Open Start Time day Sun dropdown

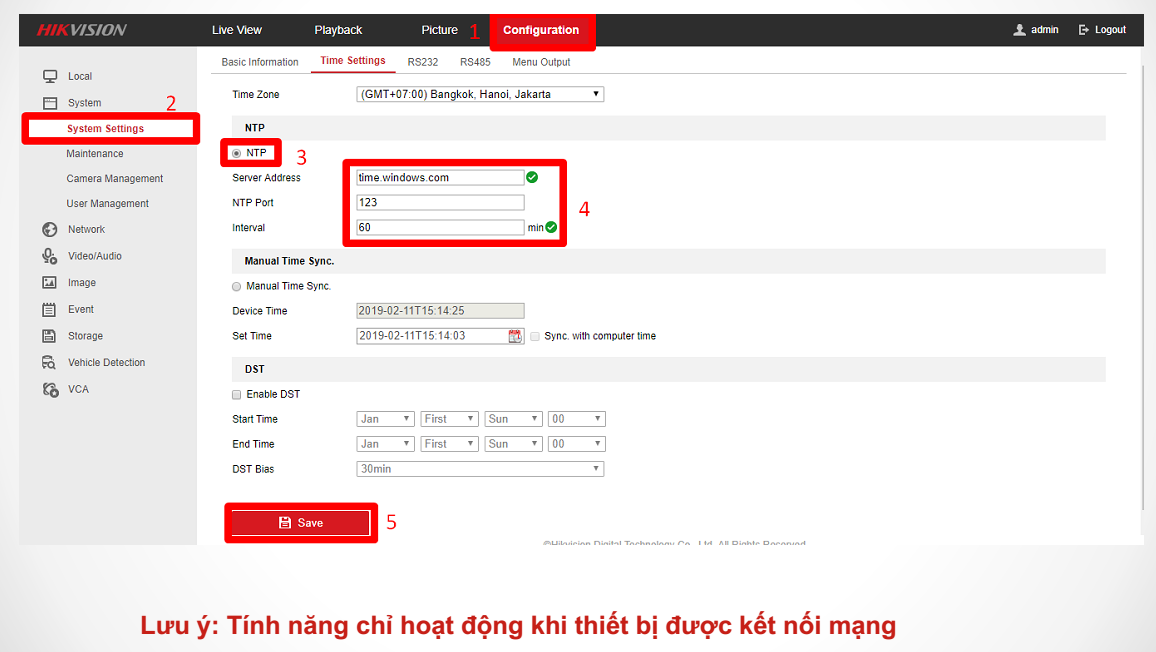click(x=514, y=419)
